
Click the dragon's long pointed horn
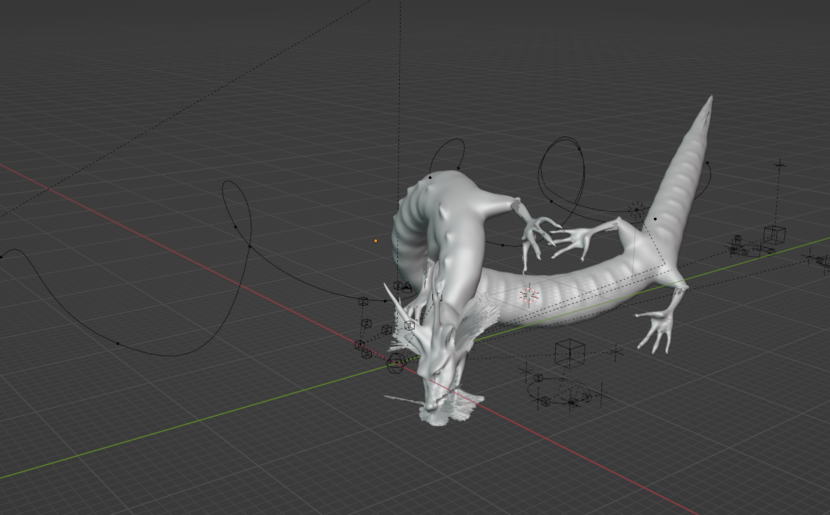click(x=396, y=305)
